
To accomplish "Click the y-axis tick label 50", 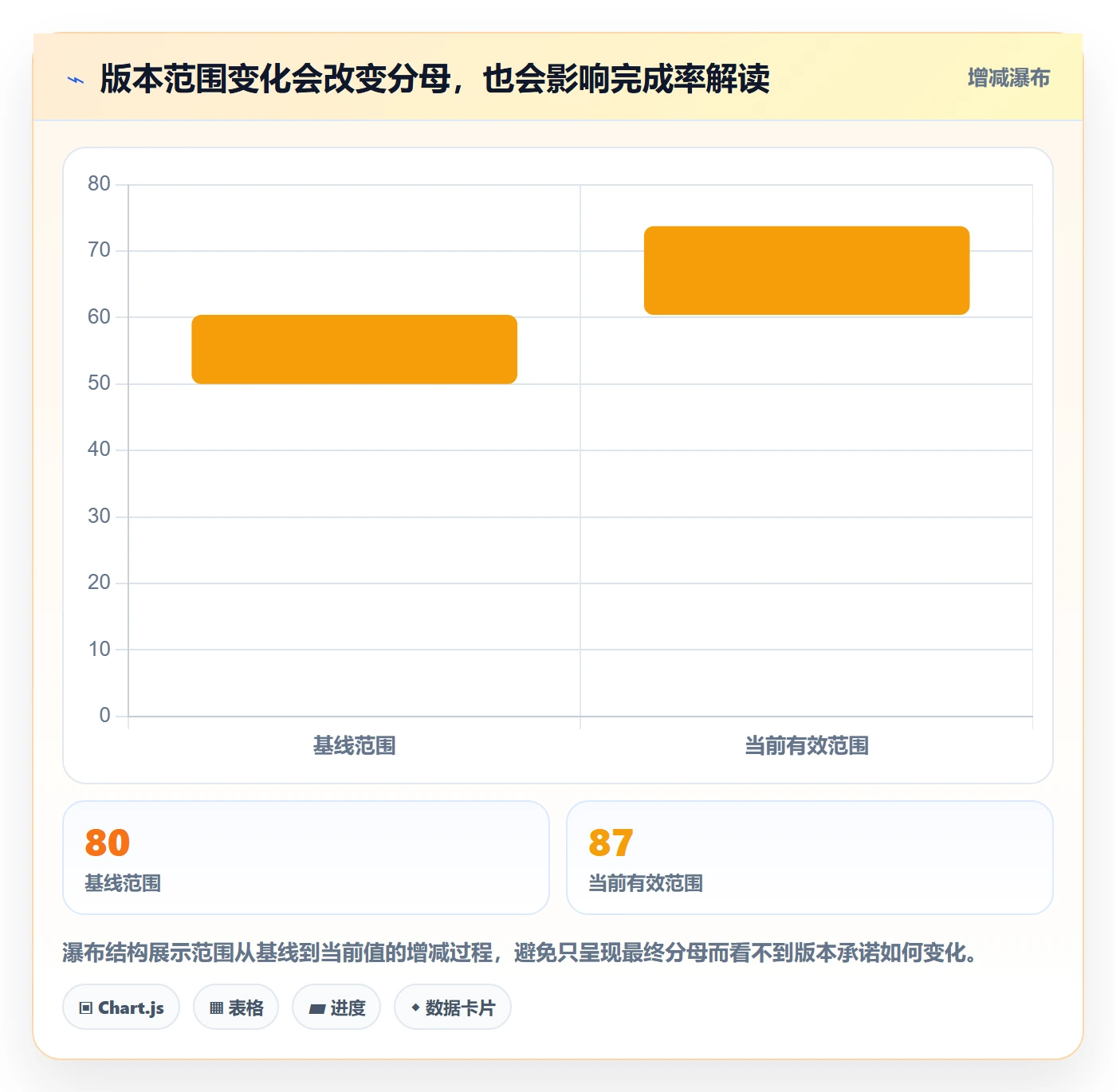I will tap(99, 383).
